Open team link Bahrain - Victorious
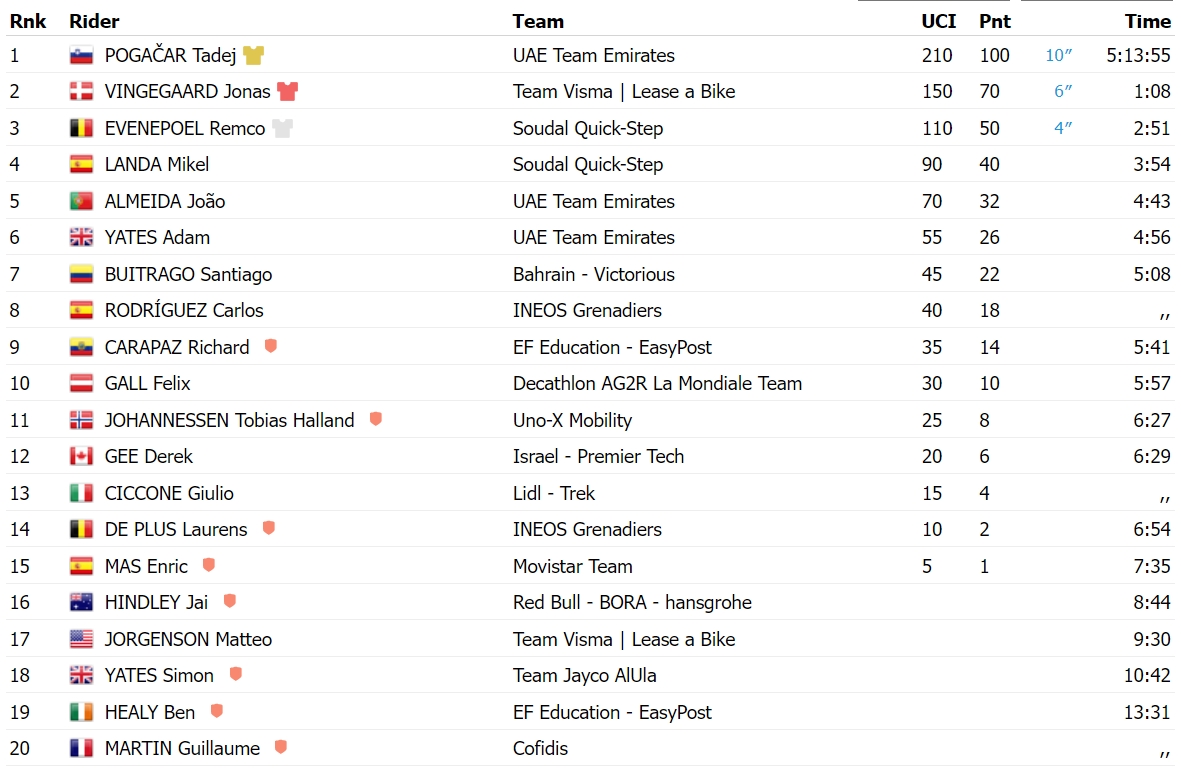This screenshot has height=770, width=1181. click(594, 274)
